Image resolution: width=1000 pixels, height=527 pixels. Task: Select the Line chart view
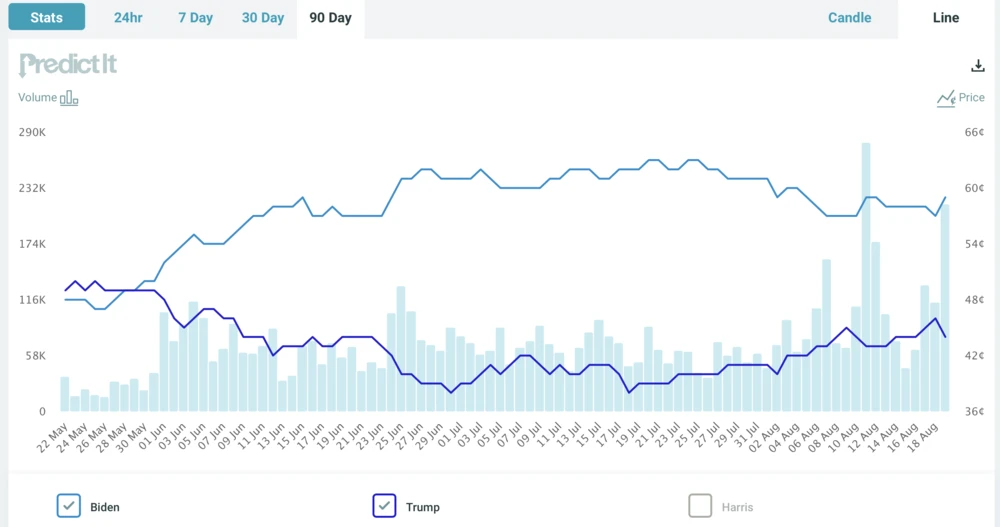(945, 18)
